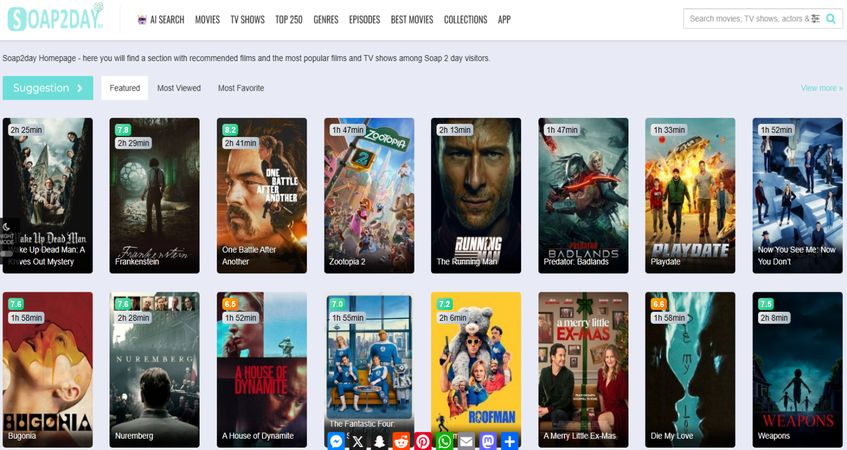Click the AI Search nav link
The width and height of the screenshot is (847, 450).
coord(161,19)
